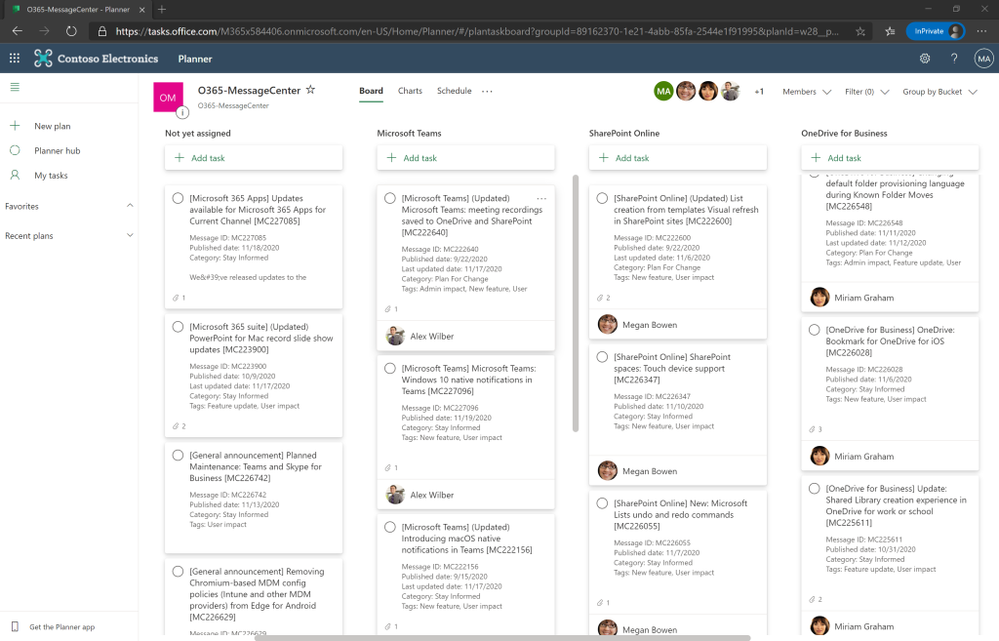The height and width of the screenshot is (641, 999).
Task: Refresh the page with the reload icon
Action: click(x=71, y=31)
